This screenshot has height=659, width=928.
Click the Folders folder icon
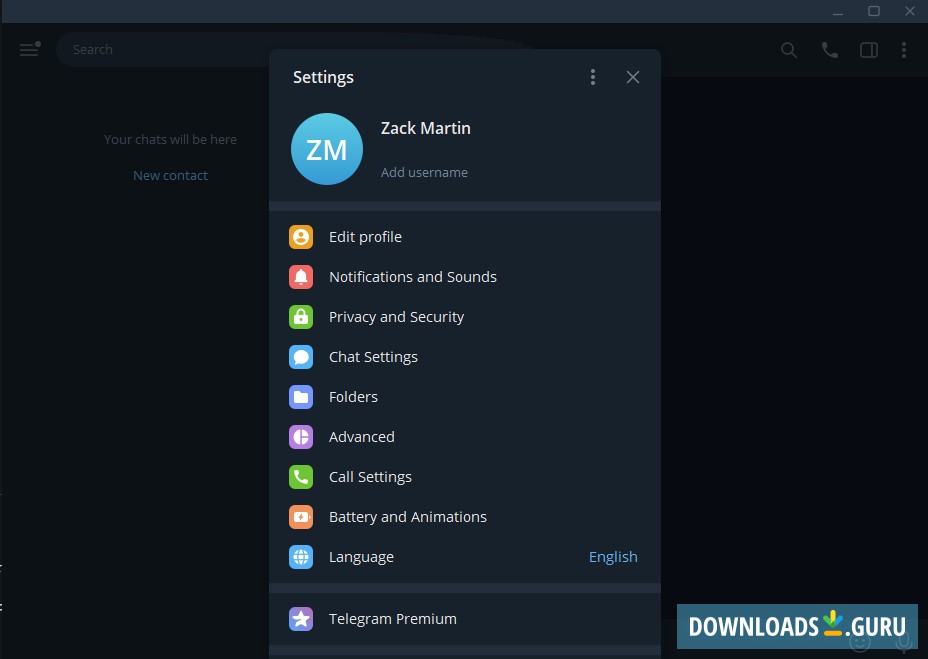[301, 397]
